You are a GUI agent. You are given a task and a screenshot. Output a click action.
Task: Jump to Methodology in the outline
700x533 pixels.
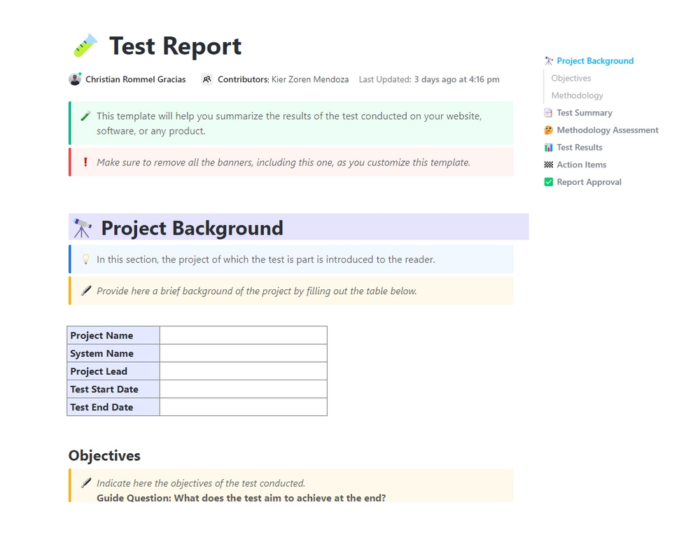[577, 96]
